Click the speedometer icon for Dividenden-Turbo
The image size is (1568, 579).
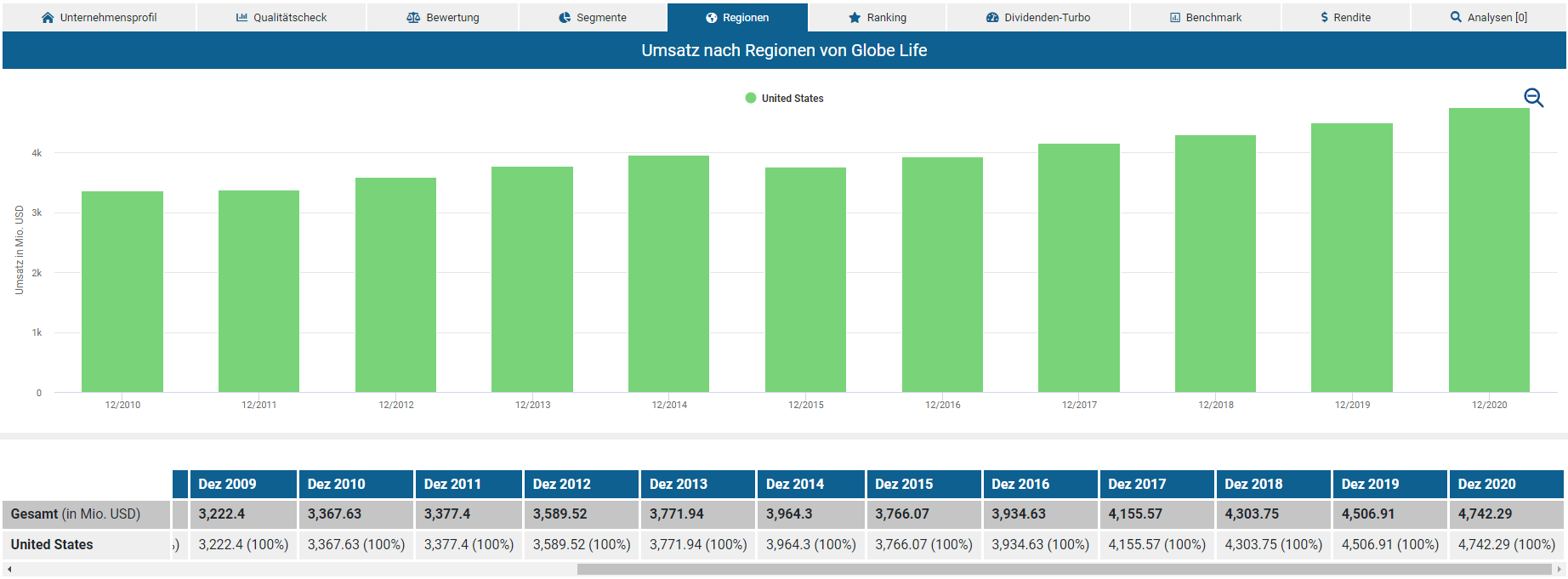992,18
